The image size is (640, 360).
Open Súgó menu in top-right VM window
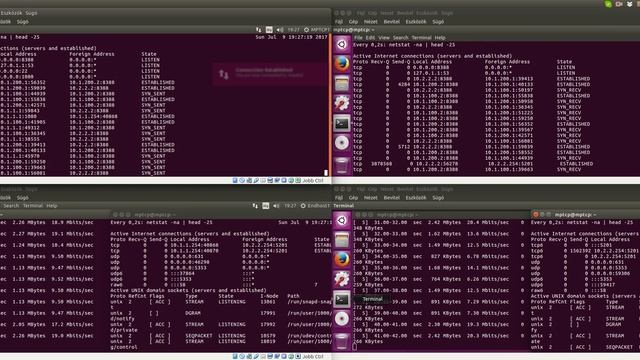point(438,22)
